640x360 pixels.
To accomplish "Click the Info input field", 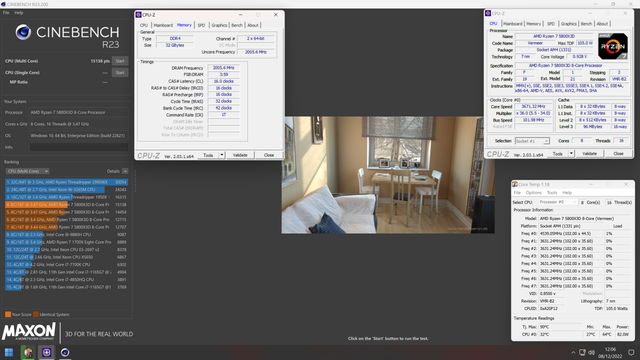I will click(x=79, y=147).
